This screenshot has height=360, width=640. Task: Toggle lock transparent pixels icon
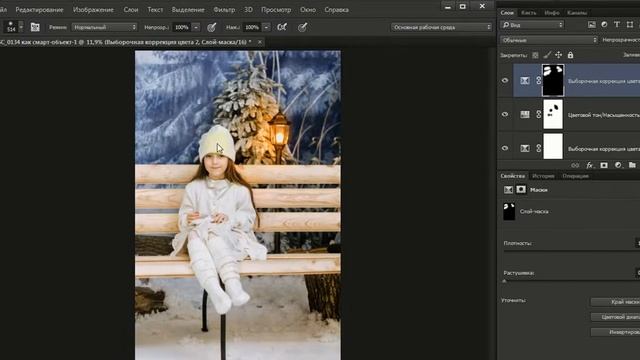535,55
